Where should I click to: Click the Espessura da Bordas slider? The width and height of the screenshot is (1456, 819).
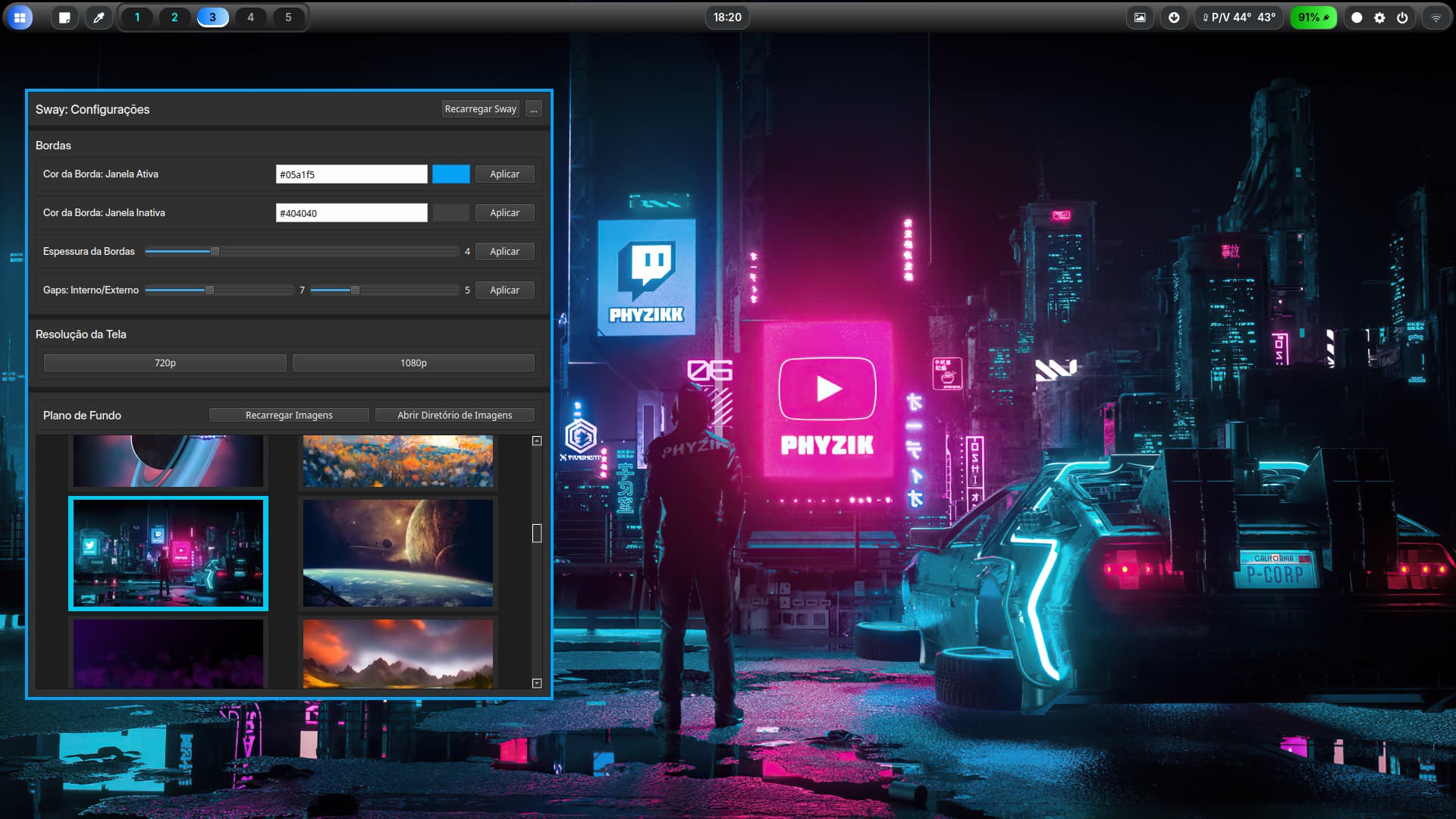(x=302, y=252)
